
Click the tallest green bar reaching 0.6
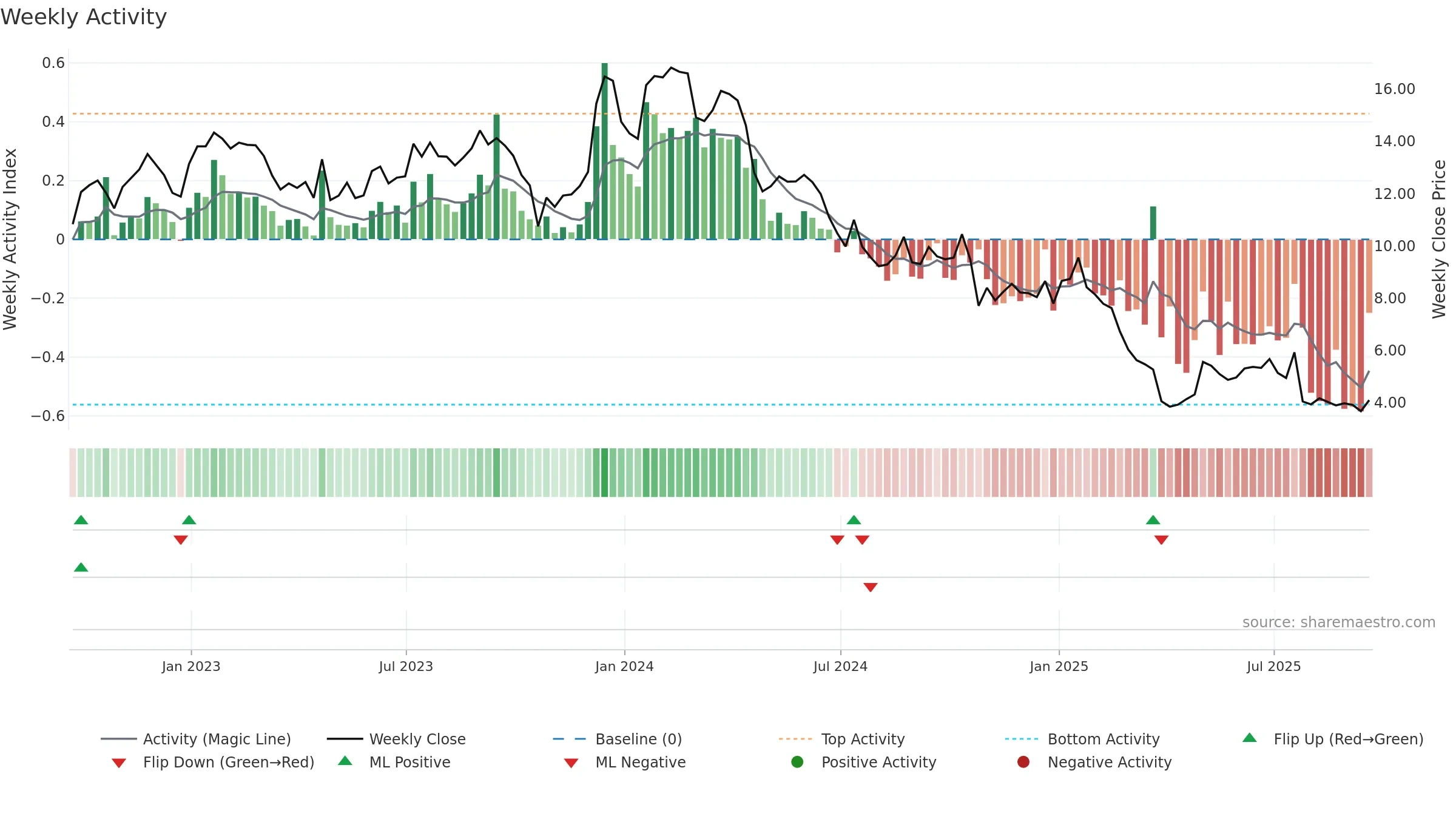[x=605, y=151]
